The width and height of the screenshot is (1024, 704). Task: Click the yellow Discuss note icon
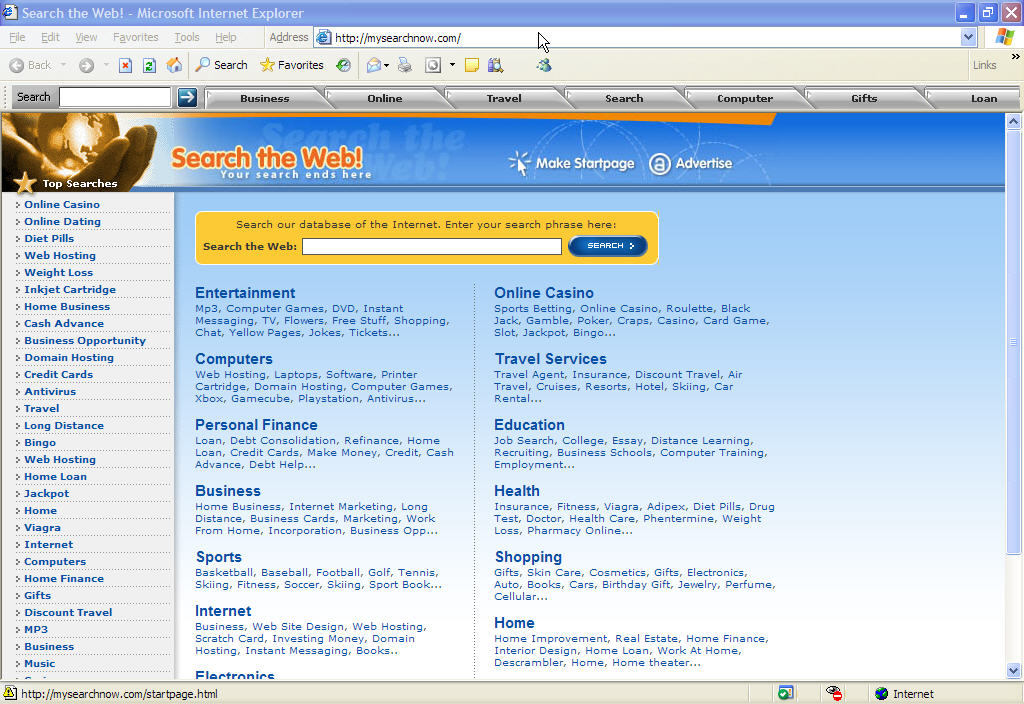coord(472,65)
